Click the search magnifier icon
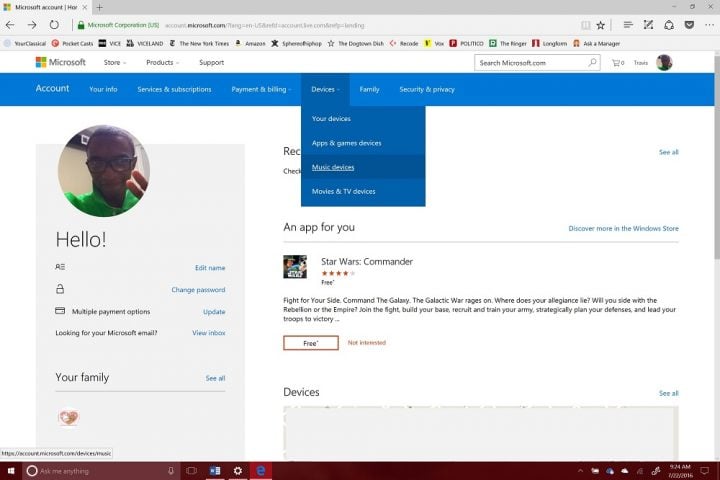The width and height of the screenshot is (720, 480). tap(593, 62)
